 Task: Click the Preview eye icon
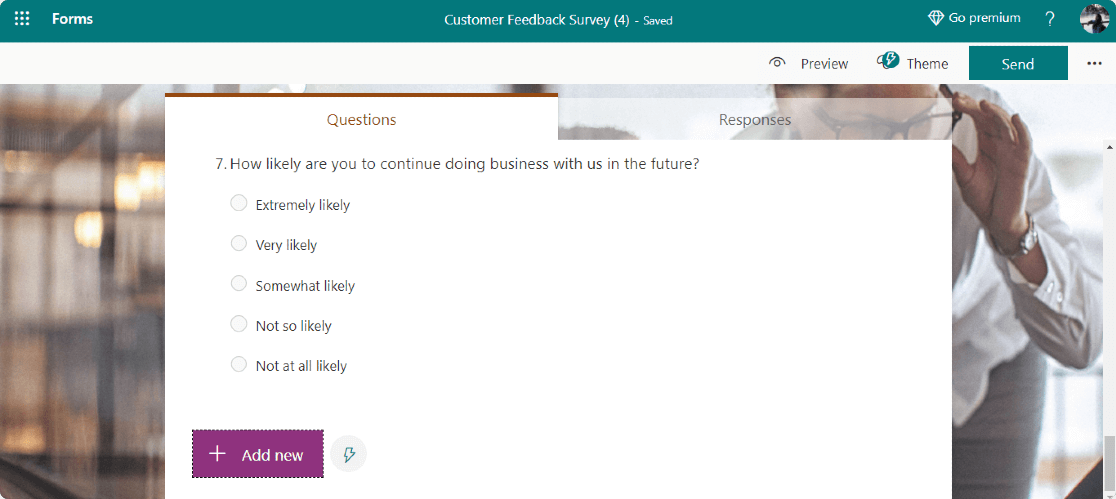point(777,63)
